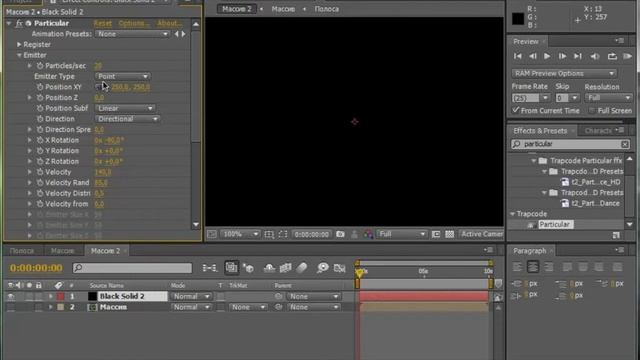Switch to Character panel tab

(x=598, y=131)
